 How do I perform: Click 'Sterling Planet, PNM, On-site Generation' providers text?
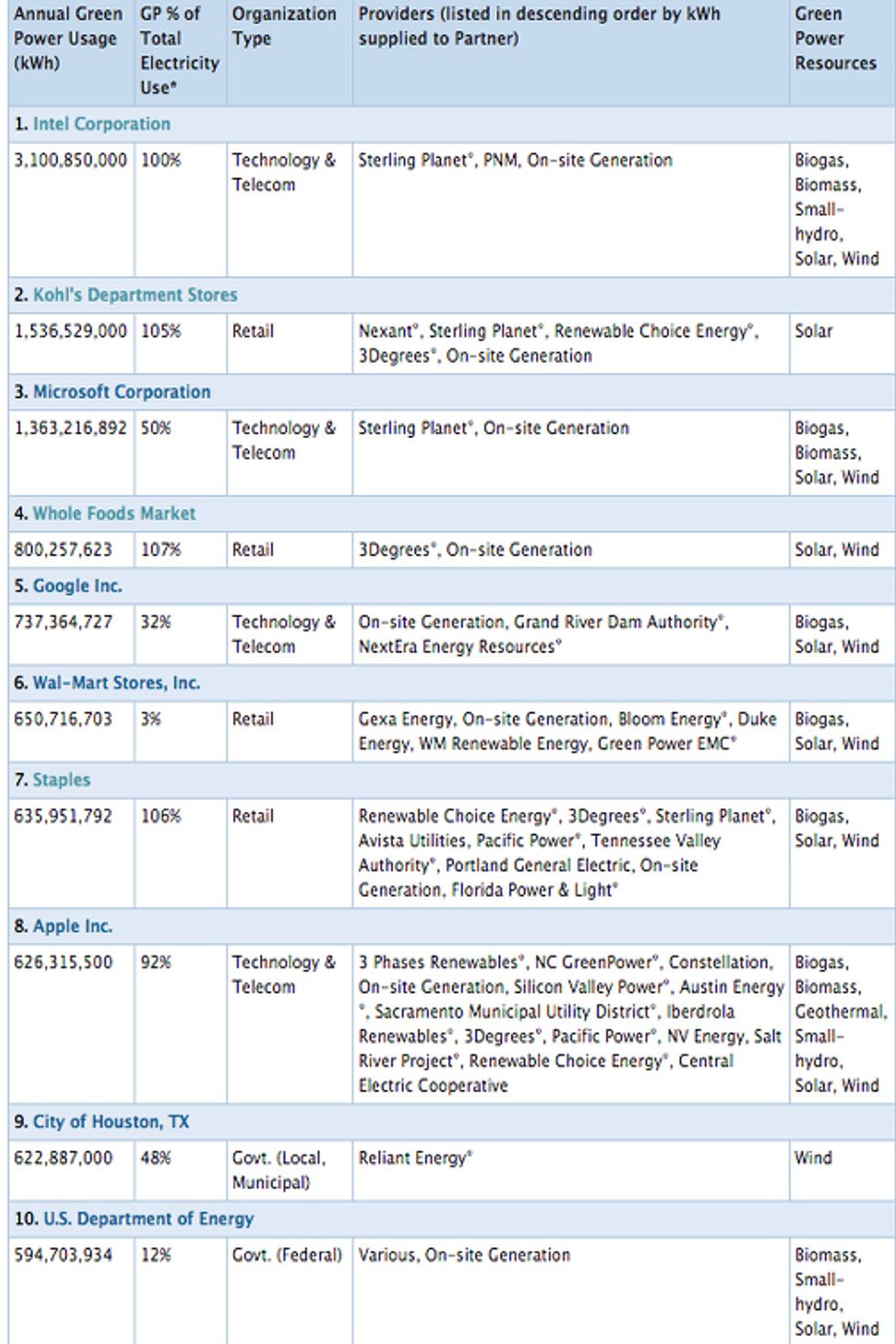pos(516,160)
